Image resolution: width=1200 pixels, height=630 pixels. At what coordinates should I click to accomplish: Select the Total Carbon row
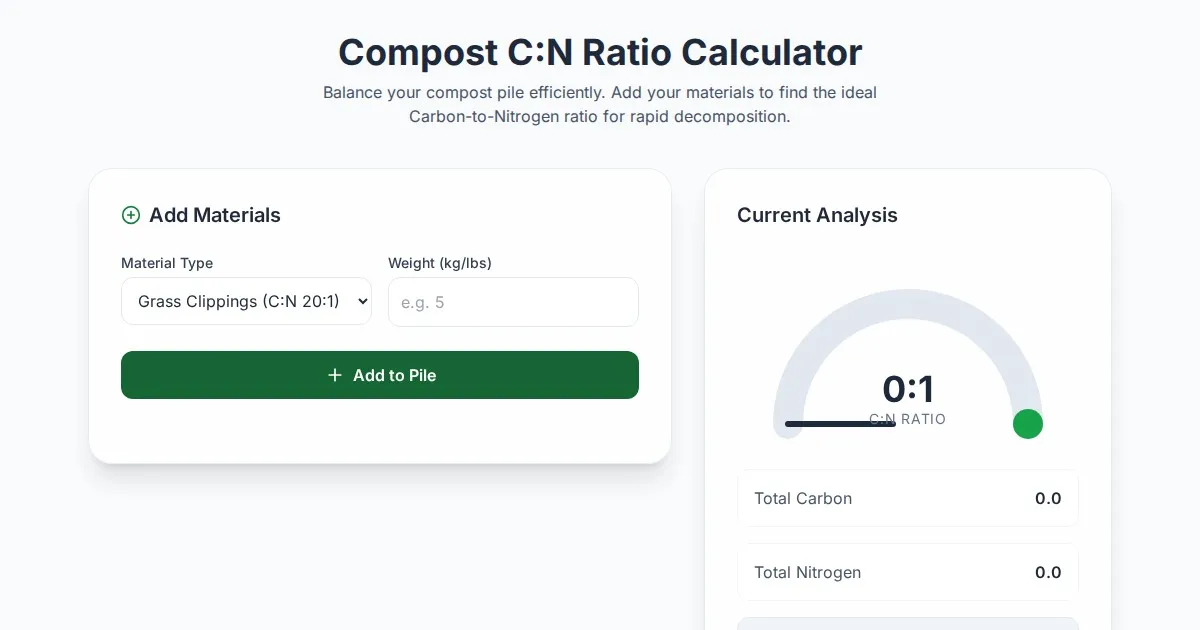point(908,498)
